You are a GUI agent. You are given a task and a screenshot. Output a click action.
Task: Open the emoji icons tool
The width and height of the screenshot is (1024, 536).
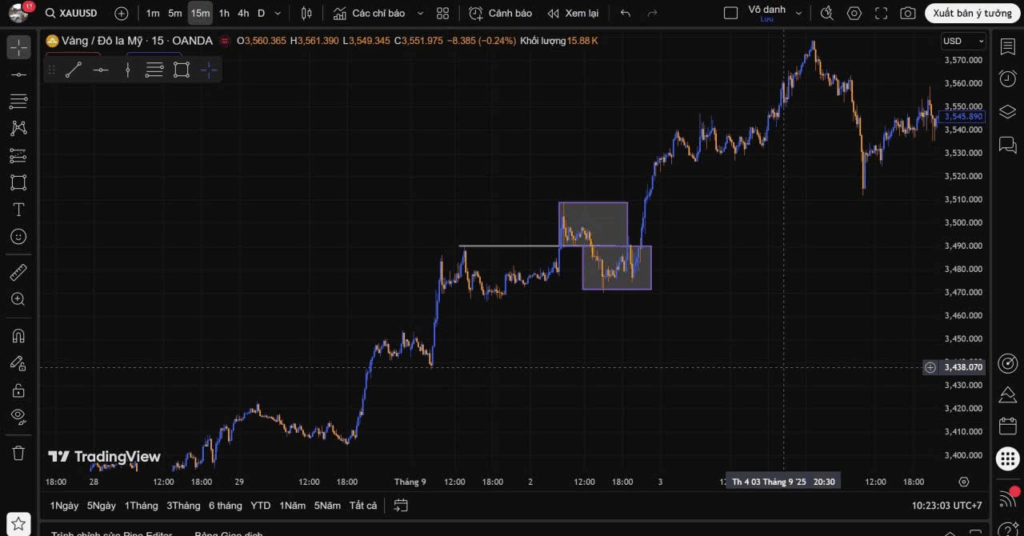(18, 237)
